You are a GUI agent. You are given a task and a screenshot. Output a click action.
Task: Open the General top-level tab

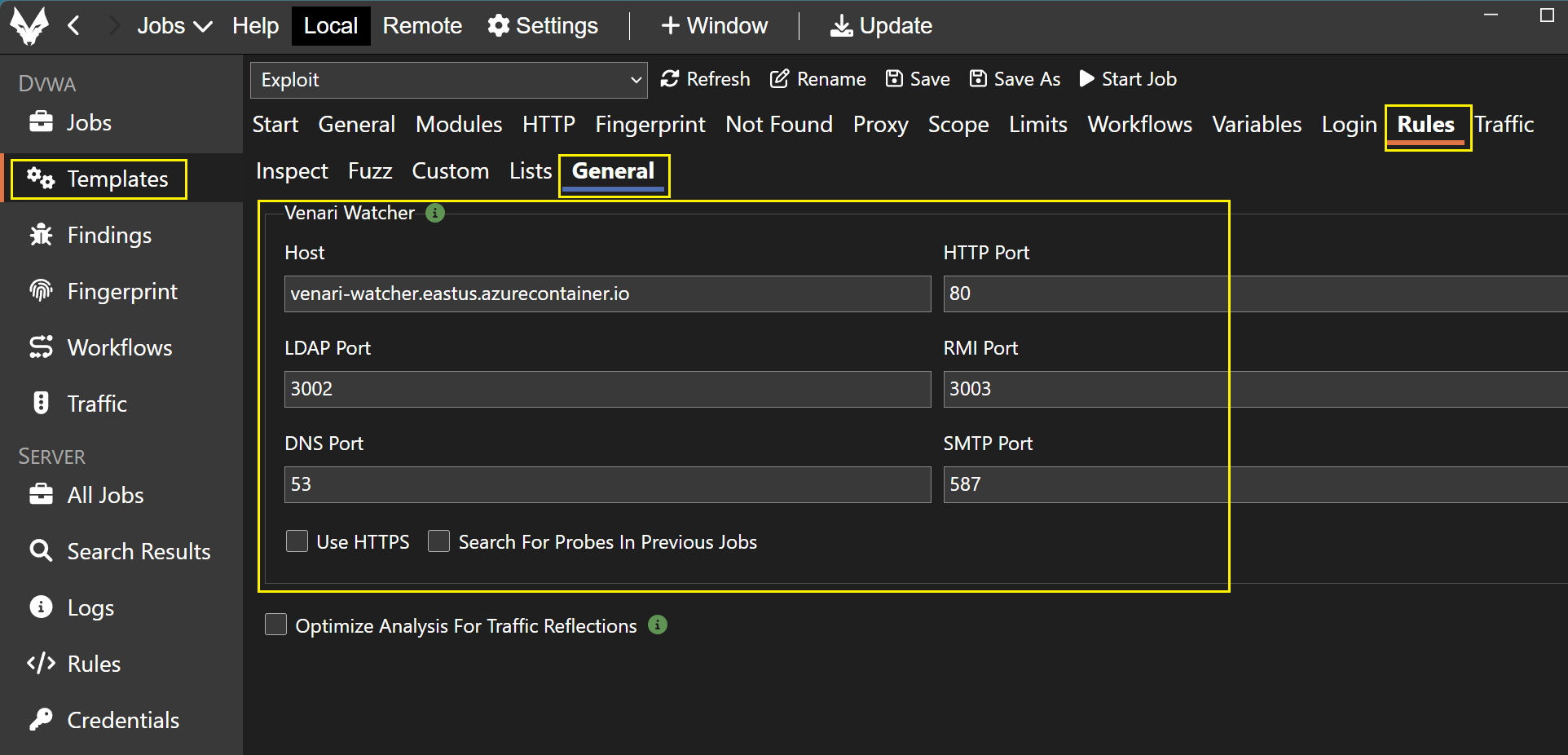point(357,125)
